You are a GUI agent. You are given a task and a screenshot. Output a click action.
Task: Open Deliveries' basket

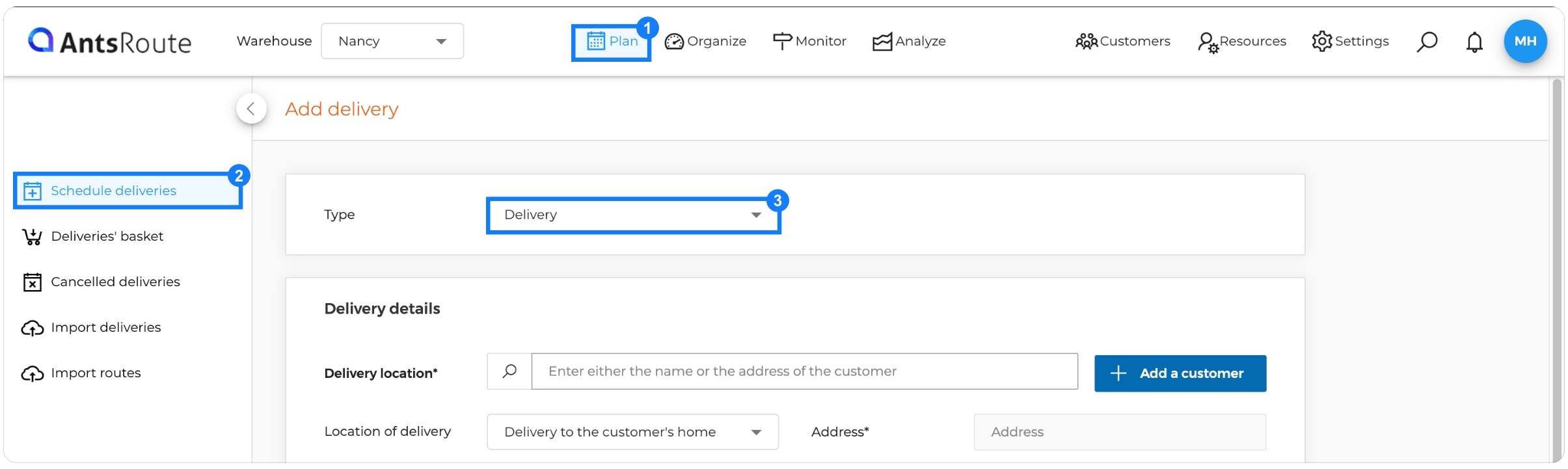tap(92, 236)
